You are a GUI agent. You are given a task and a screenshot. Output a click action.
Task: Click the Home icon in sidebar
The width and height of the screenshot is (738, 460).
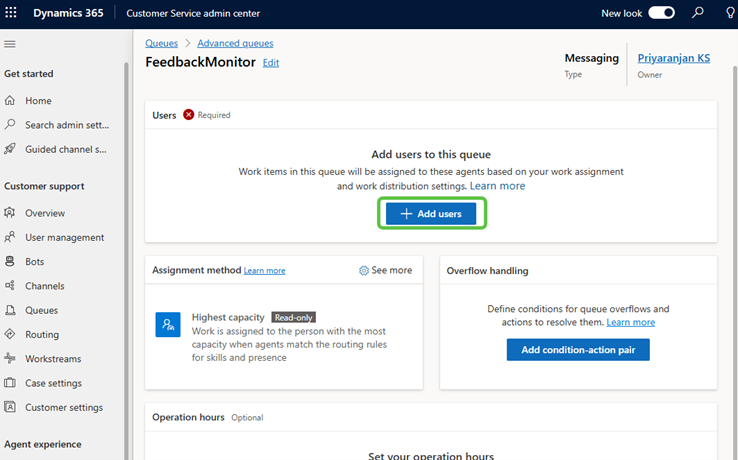(10, 101)
